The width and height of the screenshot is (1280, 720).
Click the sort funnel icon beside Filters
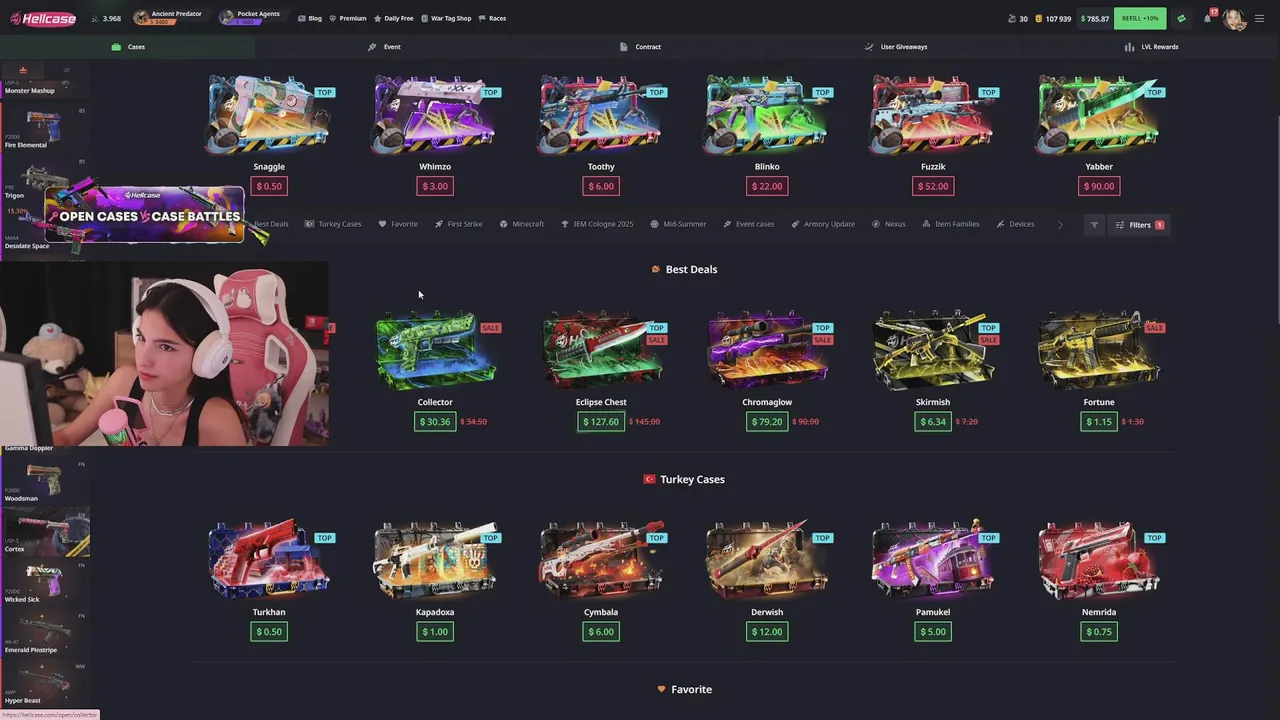(x=1094, y=225)
